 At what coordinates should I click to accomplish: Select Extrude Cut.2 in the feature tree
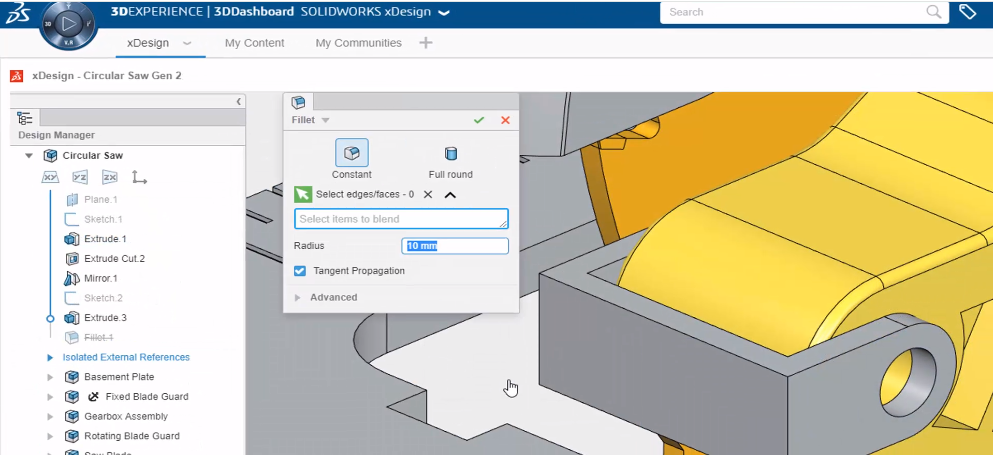point(114,259)
